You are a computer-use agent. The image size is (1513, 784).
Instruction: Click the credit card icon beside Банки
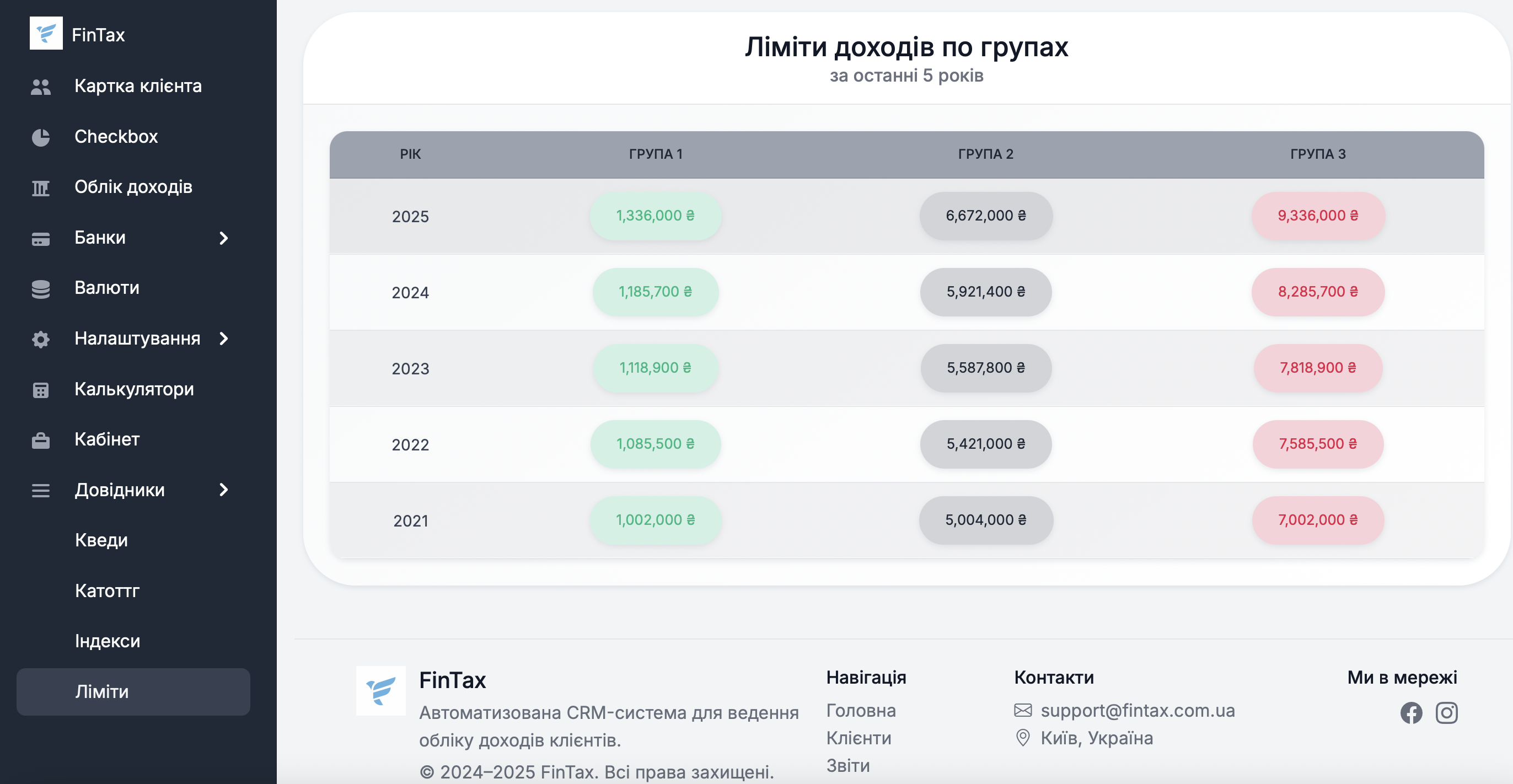pos(41,238)
